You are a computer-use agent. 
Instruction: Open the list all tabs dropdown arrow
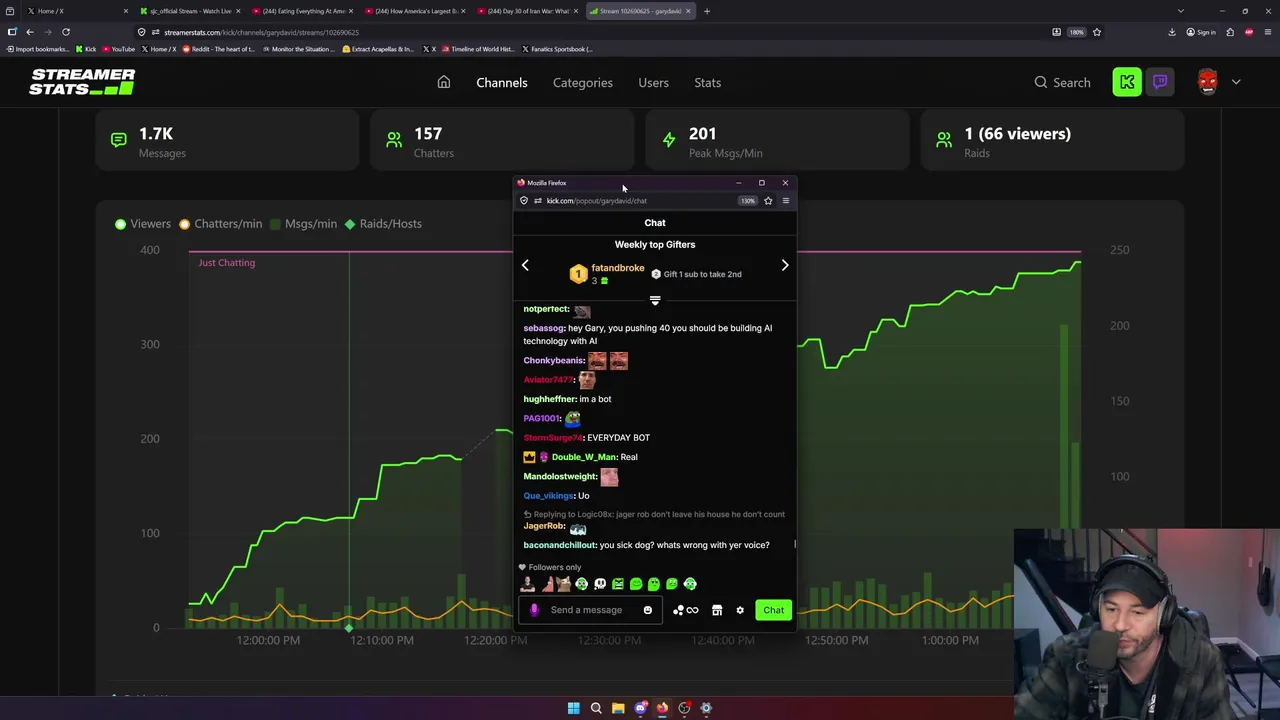(1181, 11)
